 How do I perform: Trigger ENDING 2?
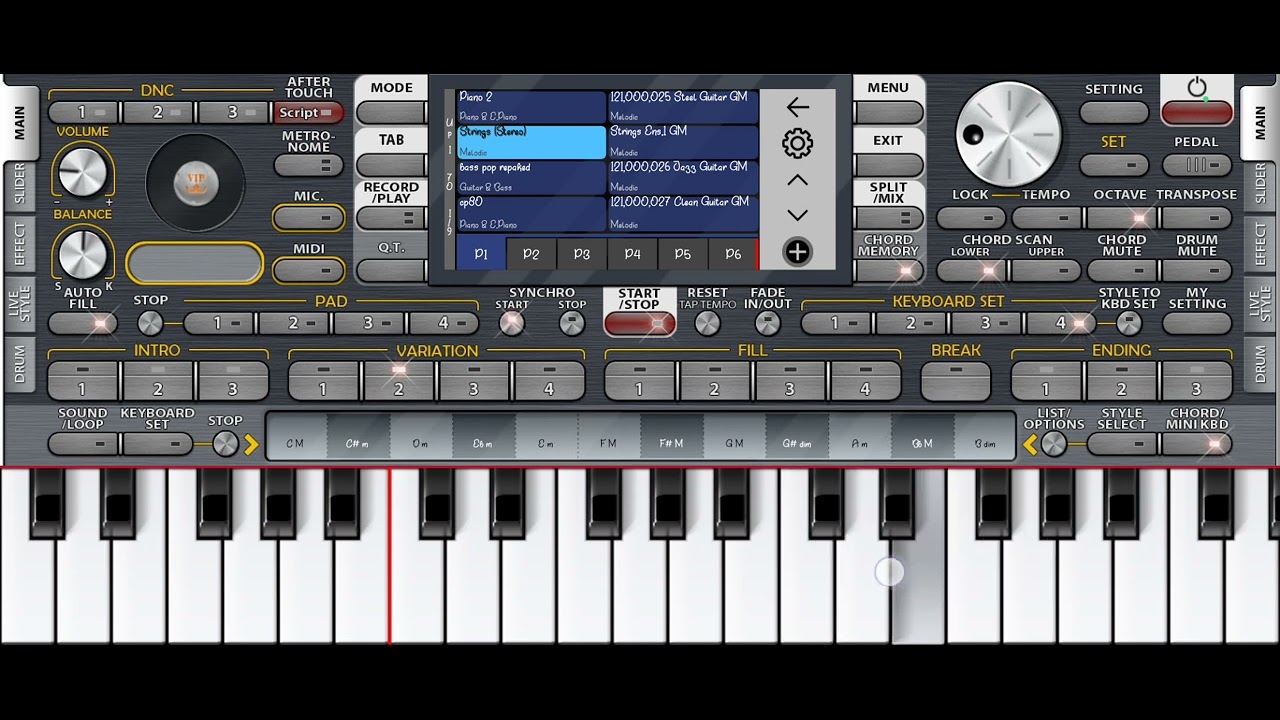pos(1122,381)
